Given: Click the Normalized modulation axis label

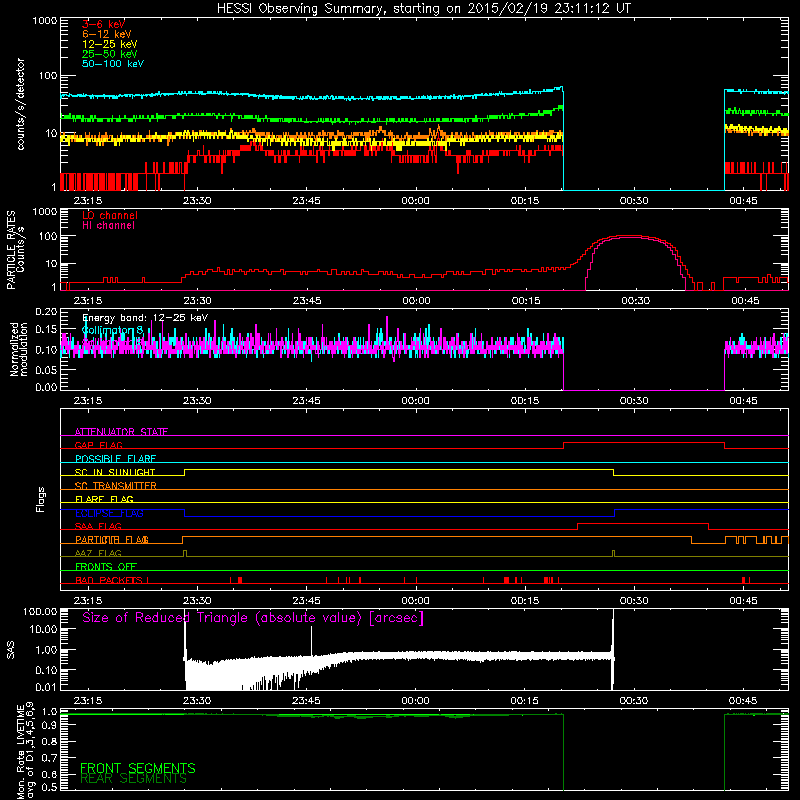Looking at the screenshot, I should (19, 349).
